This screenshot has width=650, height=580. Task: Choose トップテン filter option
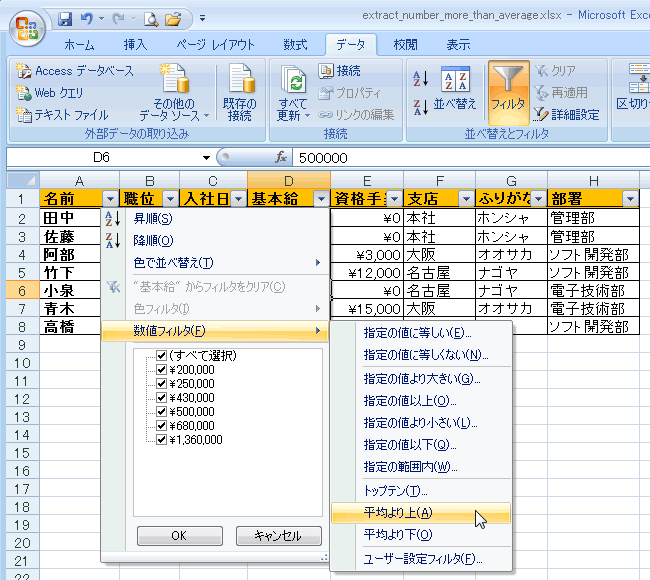pos(421,491)
